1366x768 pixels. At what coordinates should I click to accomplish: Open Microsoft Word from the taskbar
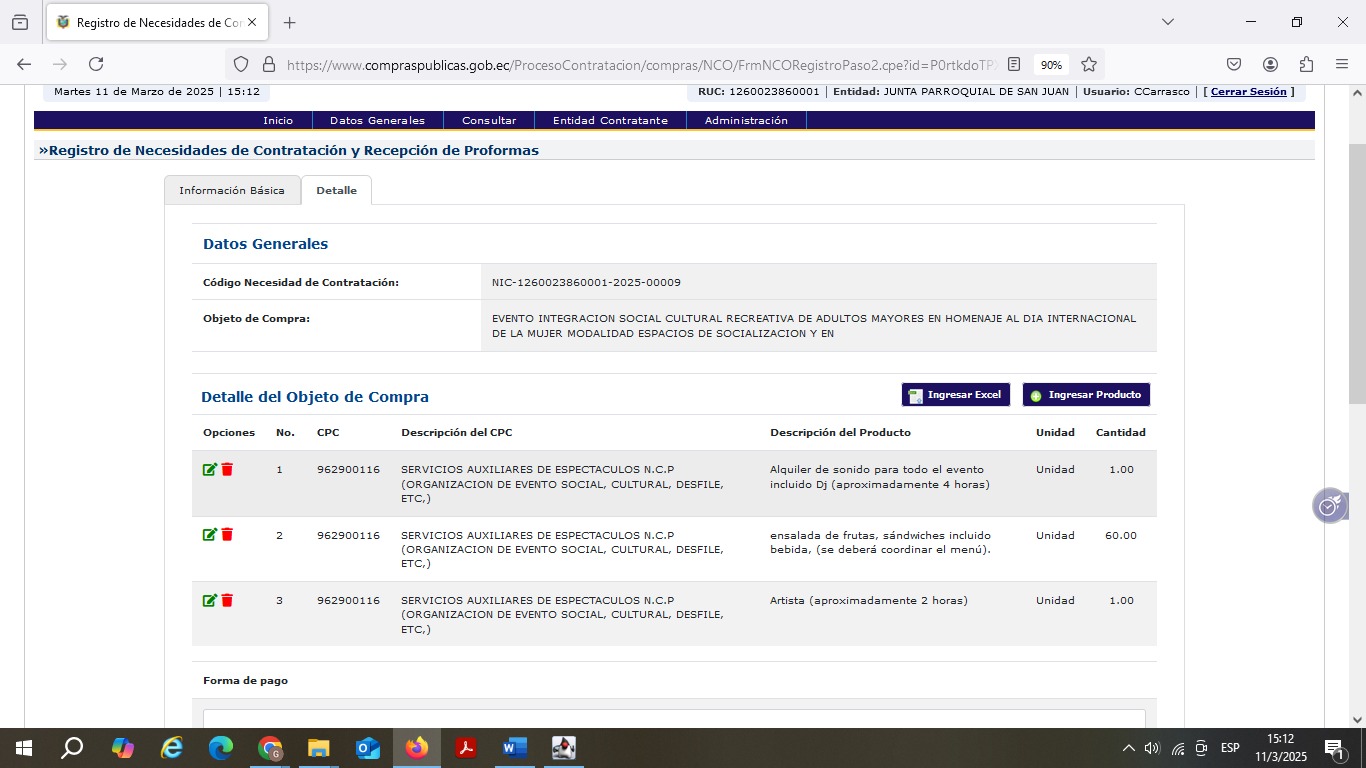click(514, 748)
